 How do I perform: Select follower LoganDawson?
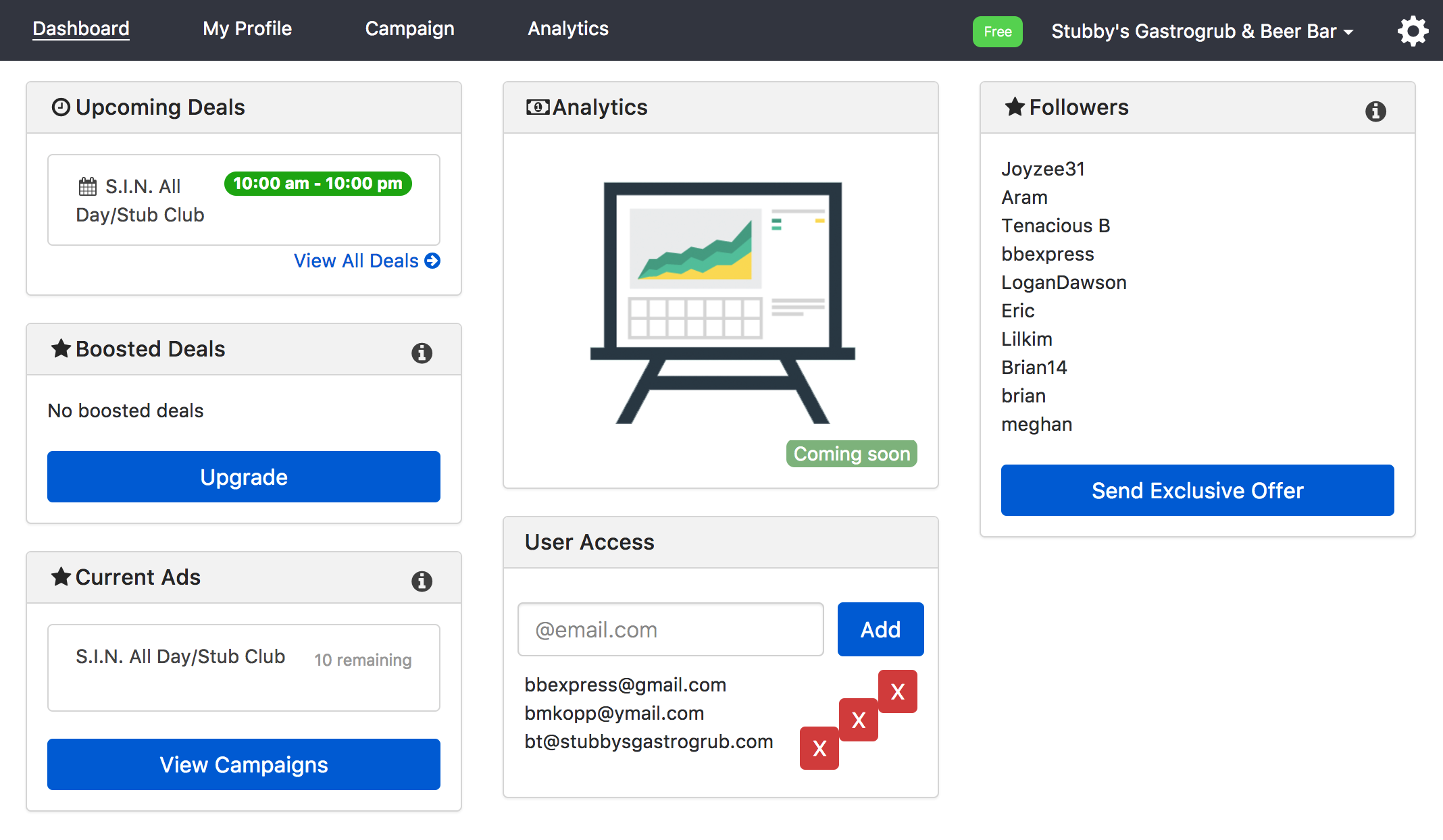pyautogui.click(x=1064, y=282)
